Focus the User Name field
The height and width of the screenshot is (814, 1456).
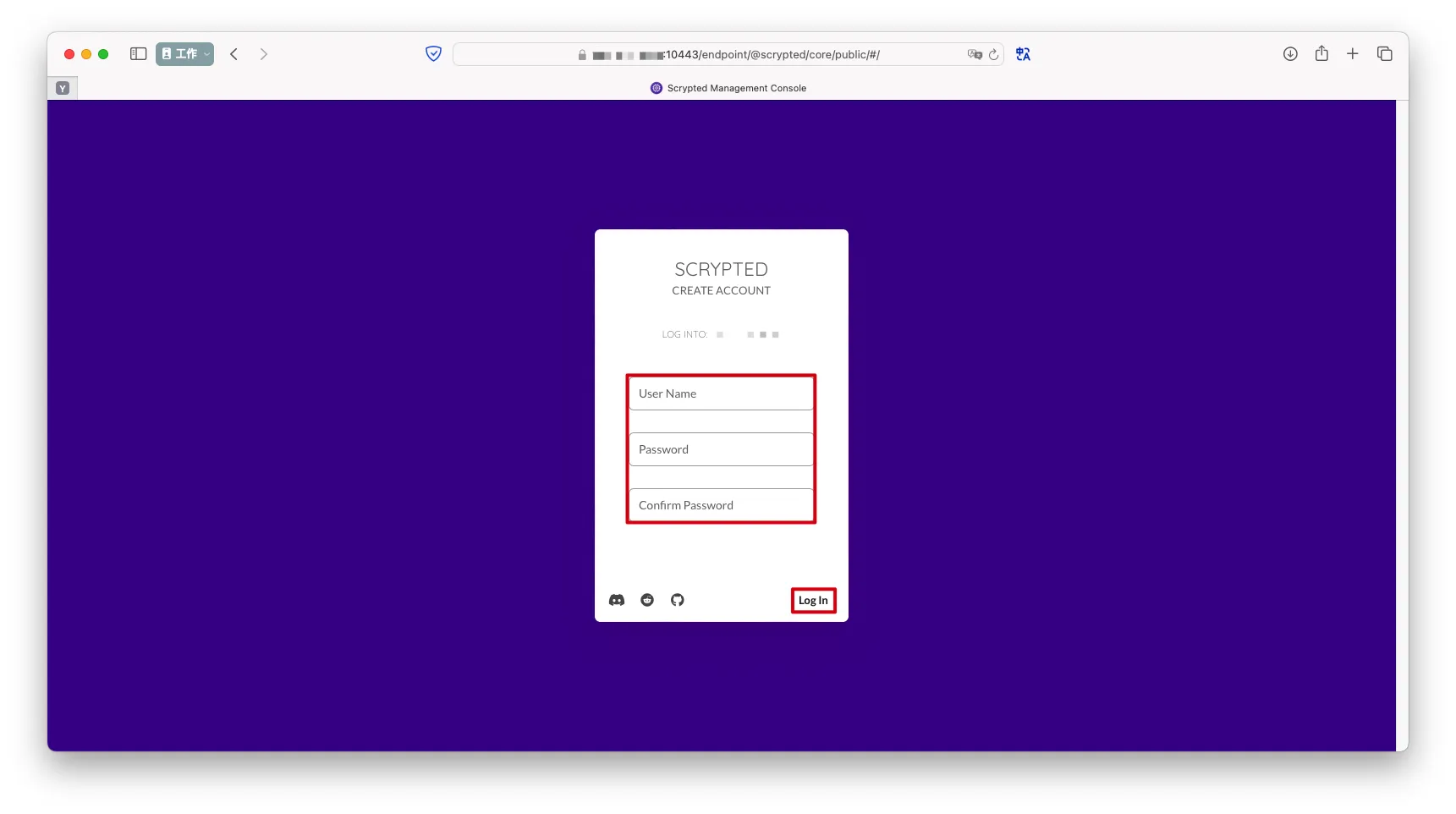721,394
